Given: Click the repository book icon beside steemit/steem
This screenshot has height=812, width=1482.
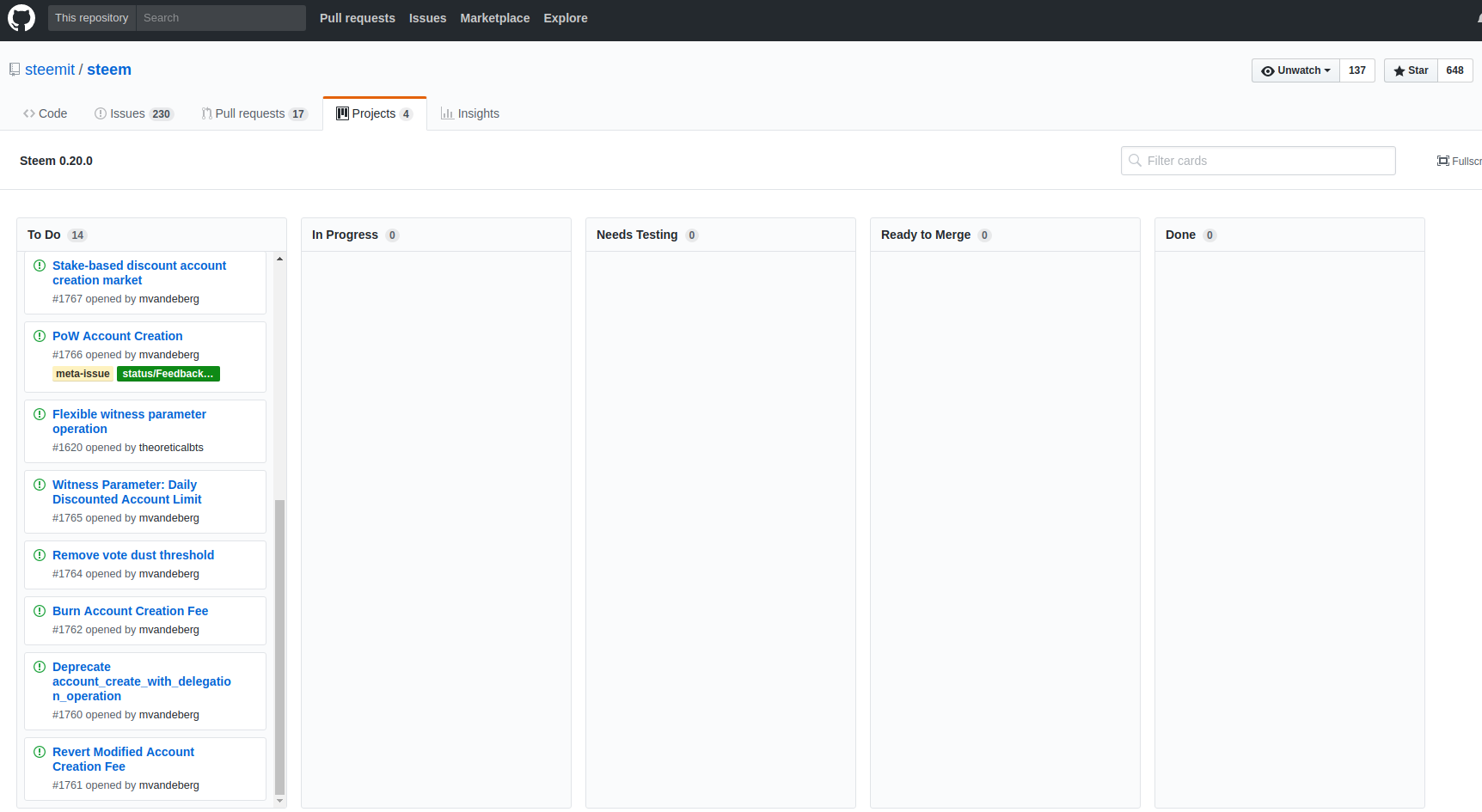Looking at the screenshot, I should (14, 69).
